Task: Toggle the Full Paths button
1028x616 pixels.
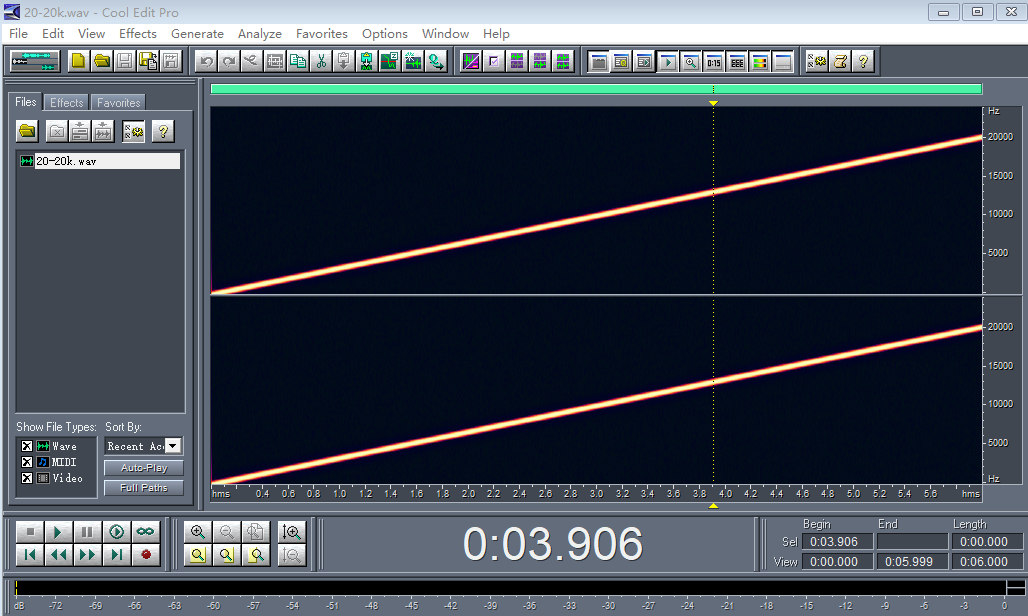Action: (x=144, y=488)
